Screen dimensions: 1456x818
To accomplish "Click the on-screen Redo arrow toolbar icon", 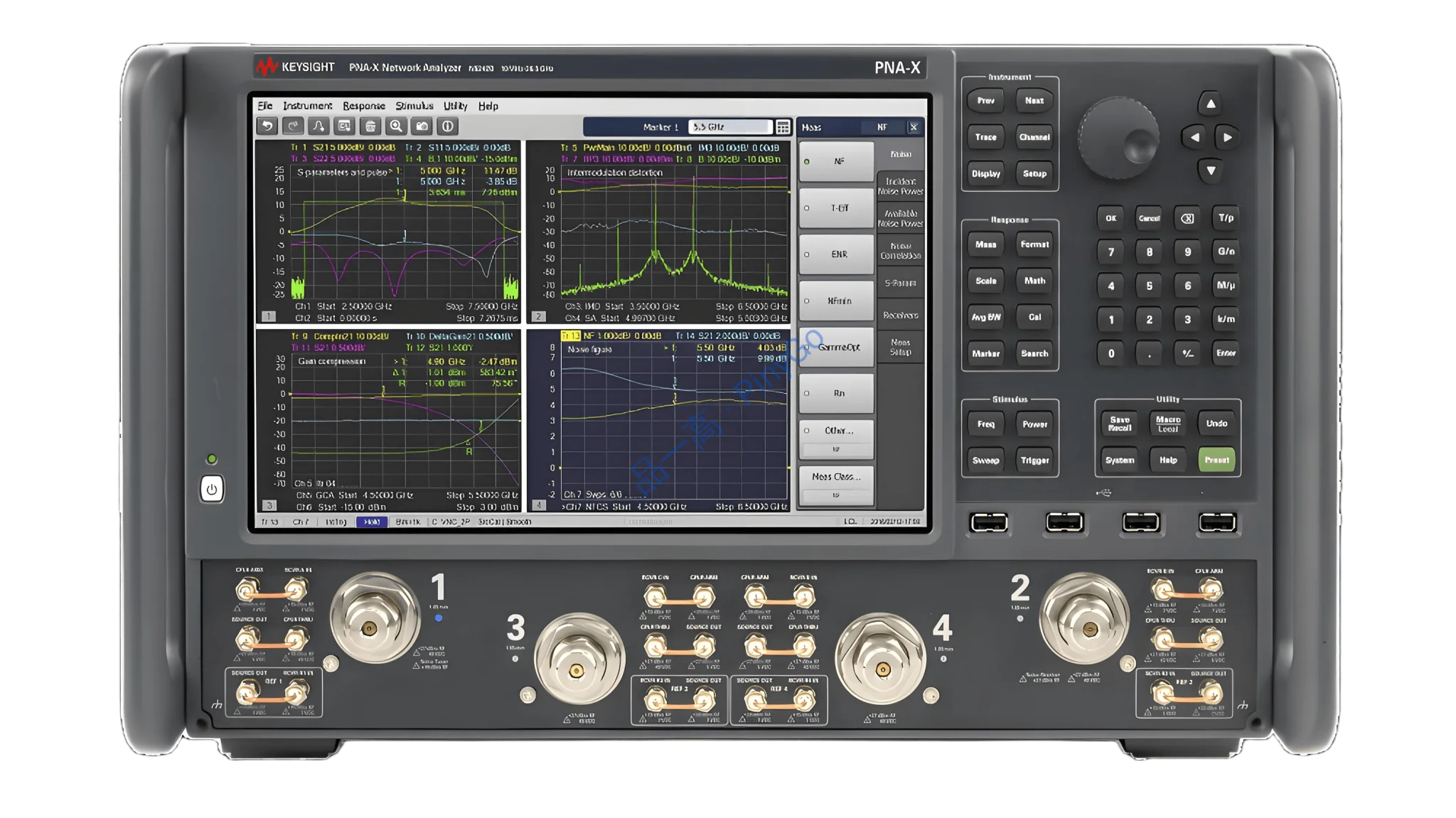I will [x=293, y=127].
